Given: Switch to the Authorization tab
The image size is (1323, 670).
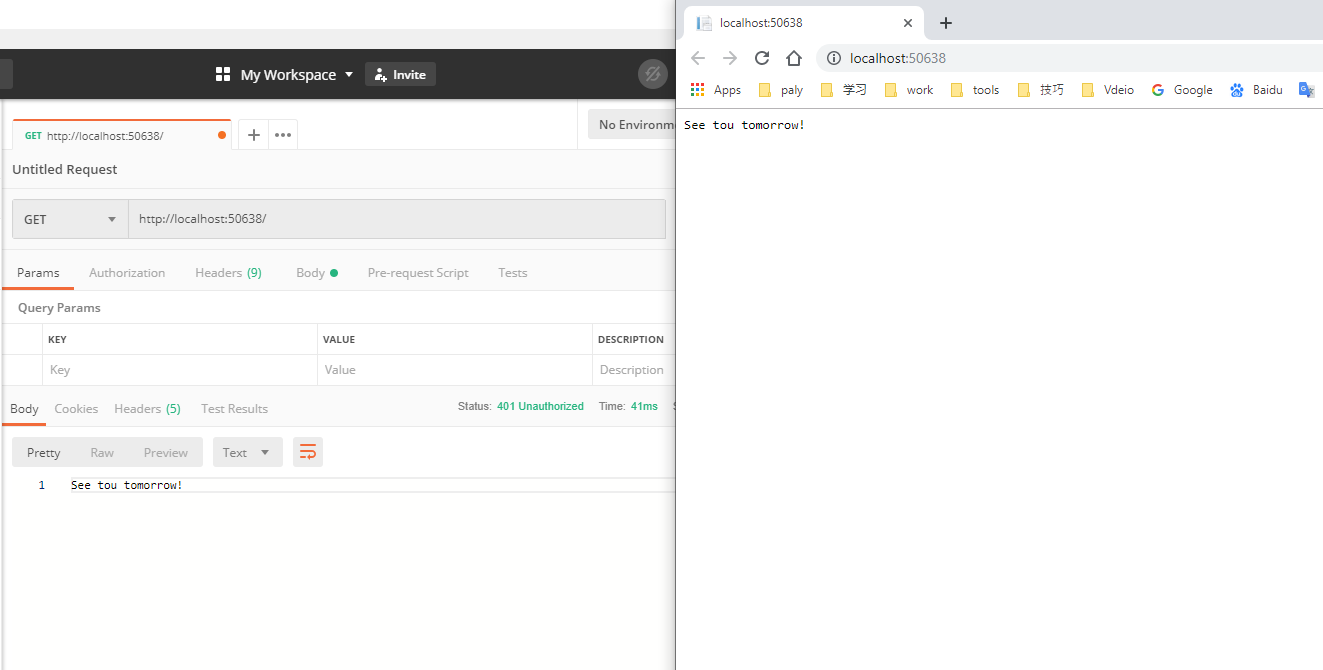Looking at the screenshot, I should (x=127, y=273).
